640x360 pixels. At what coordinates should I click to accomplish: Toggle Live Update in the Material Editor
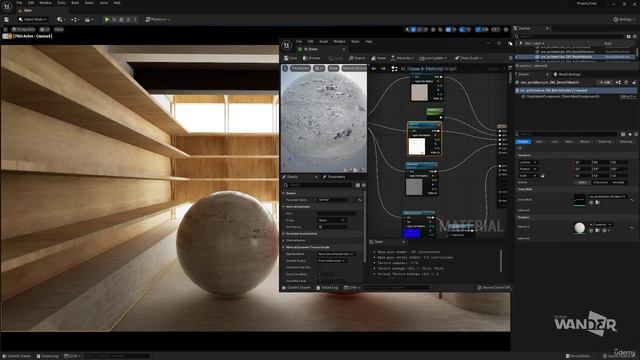[433, 58]
